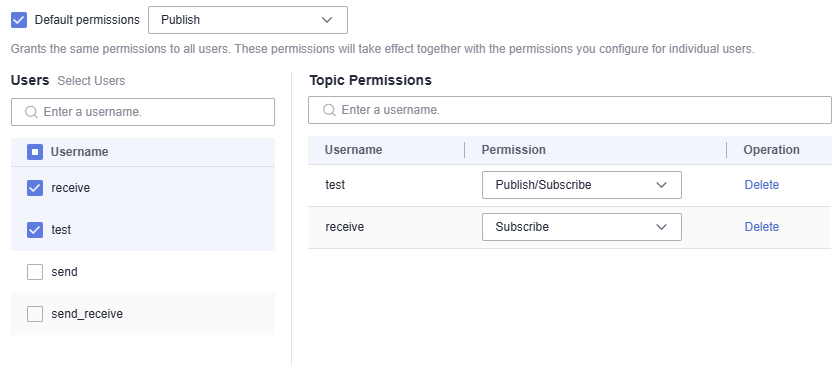Click the magnifier icon in Topic Permissions search
This screenshot has height=365, width=839.
coord(330,110)
